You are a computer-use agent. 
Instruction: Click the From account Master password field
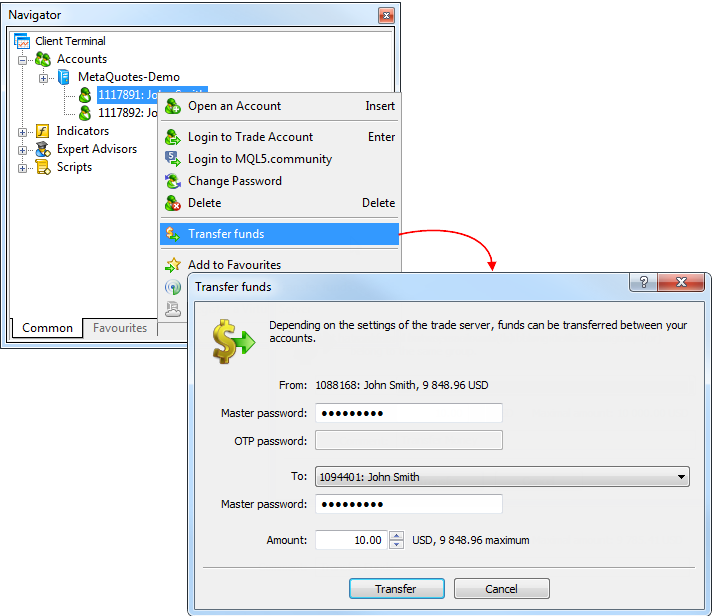[x=409, y=413]
